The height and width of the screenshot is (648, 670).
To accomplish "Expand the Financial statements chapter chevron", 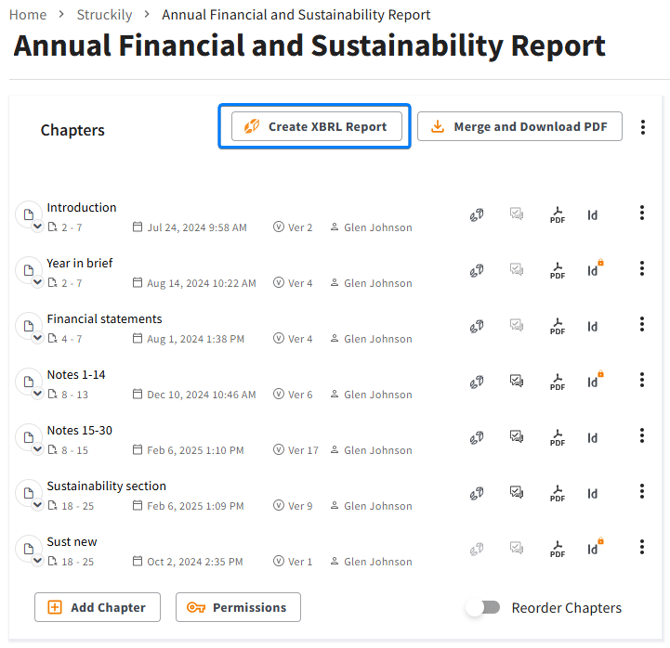I will tap(37, 338).
